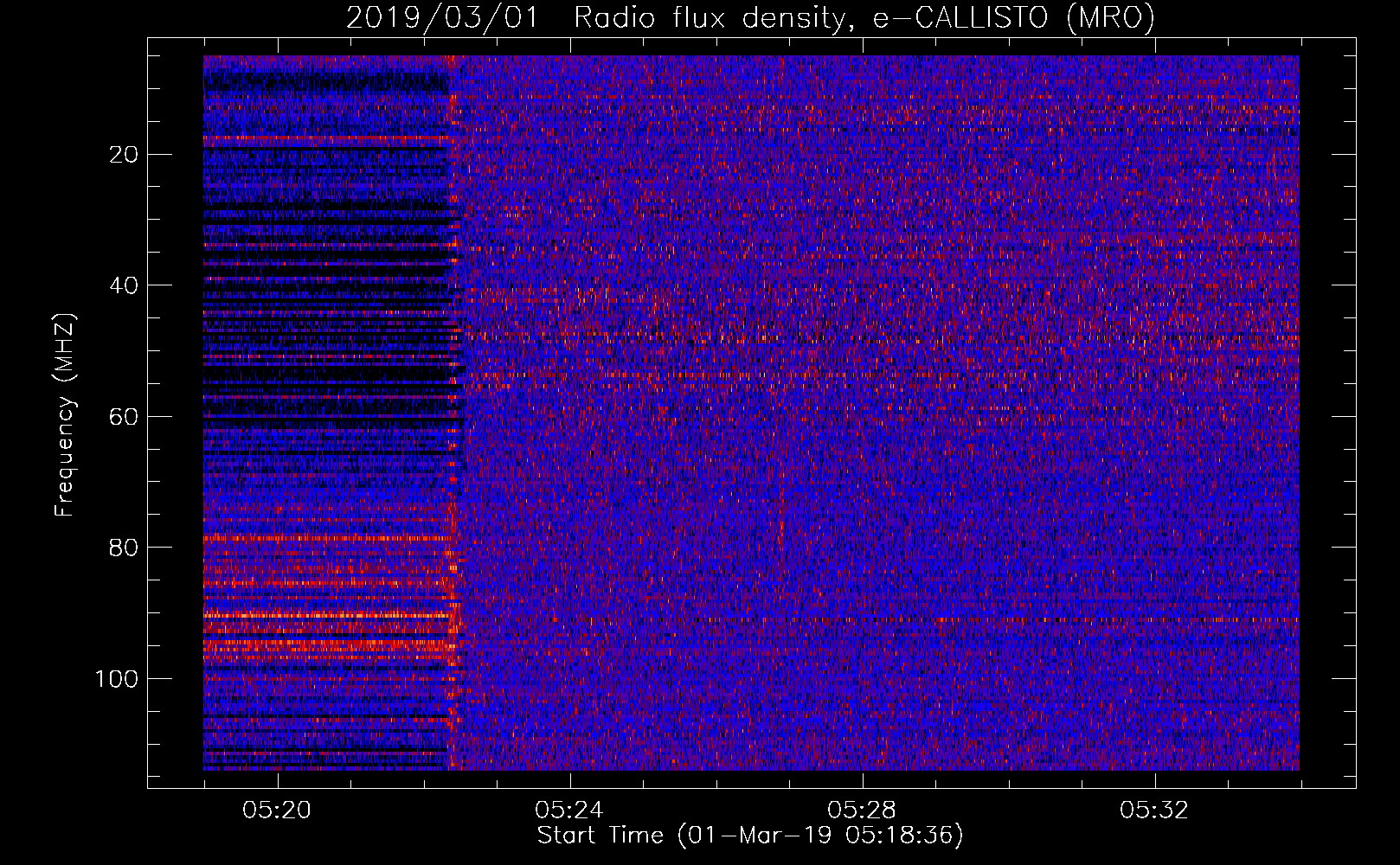The height and width of the screenshot is (865, 1400).
Task: Click the 80 MHz frequency tick label
Action: (125, 548)
